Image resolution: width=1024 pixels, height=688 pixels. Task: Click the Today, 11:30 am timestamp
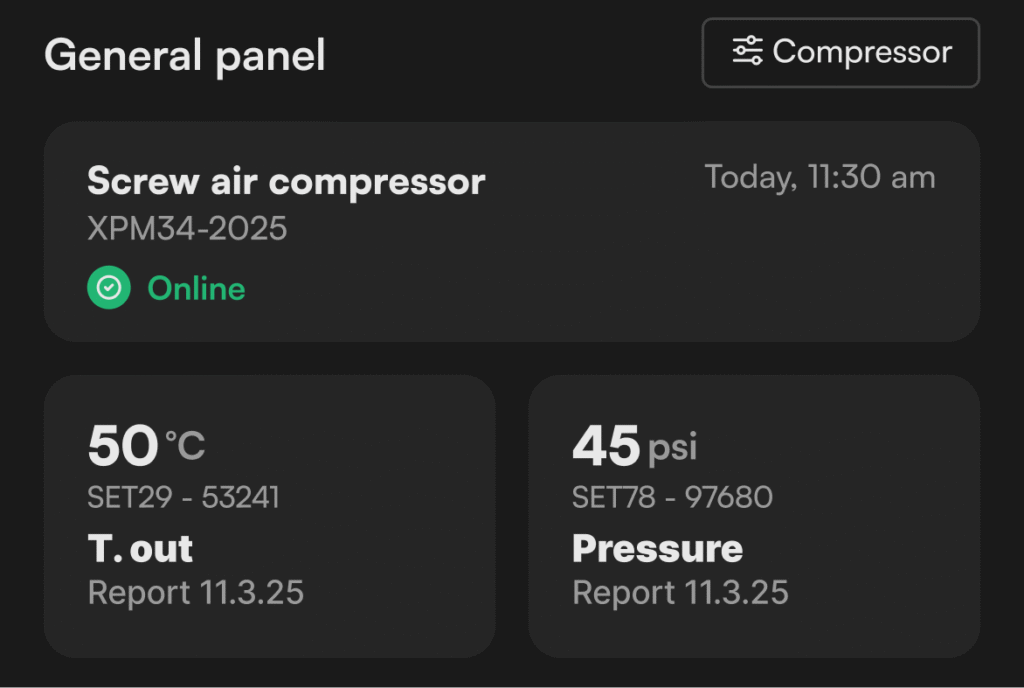[x=820, y=178]
